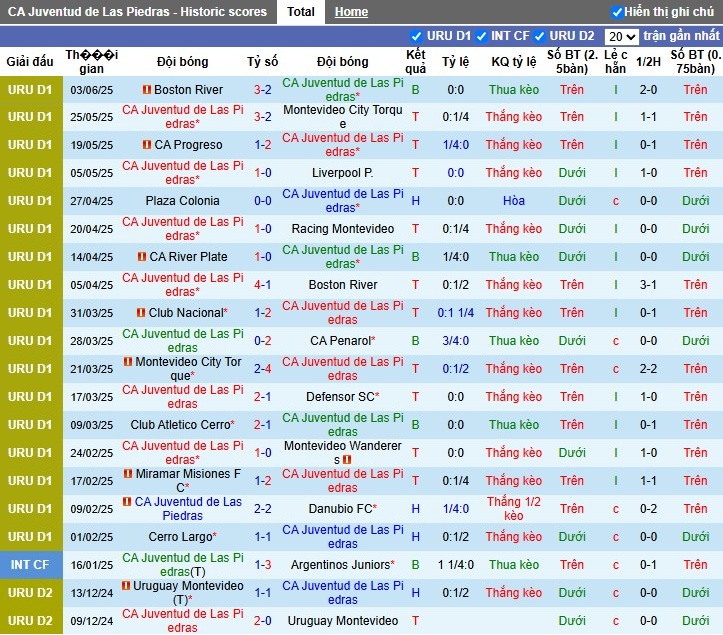
Task: Open Argentinos Juniors team link
Action: (x=340, y=564)
